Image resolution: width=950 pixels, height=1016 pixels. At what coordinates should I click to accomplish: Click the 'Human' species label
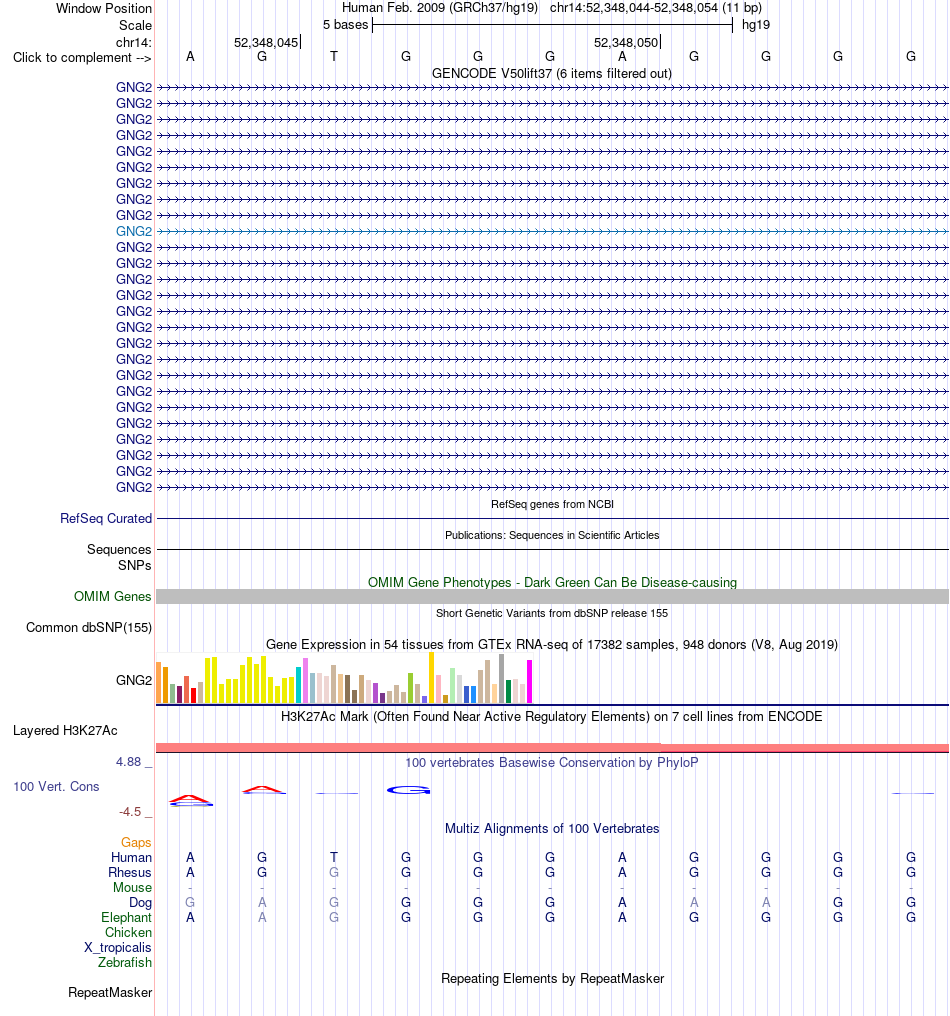[x=131, y=857]
